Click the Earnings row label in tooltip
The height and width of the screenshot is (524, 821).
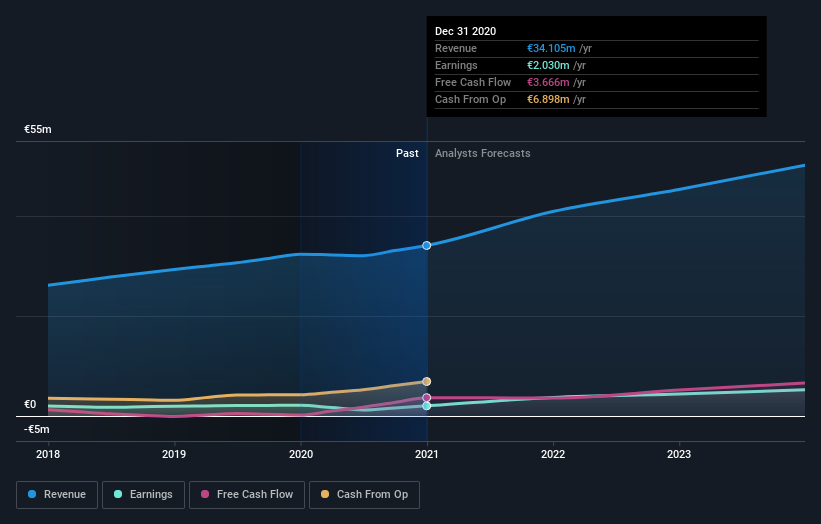[x=456, y=65]
